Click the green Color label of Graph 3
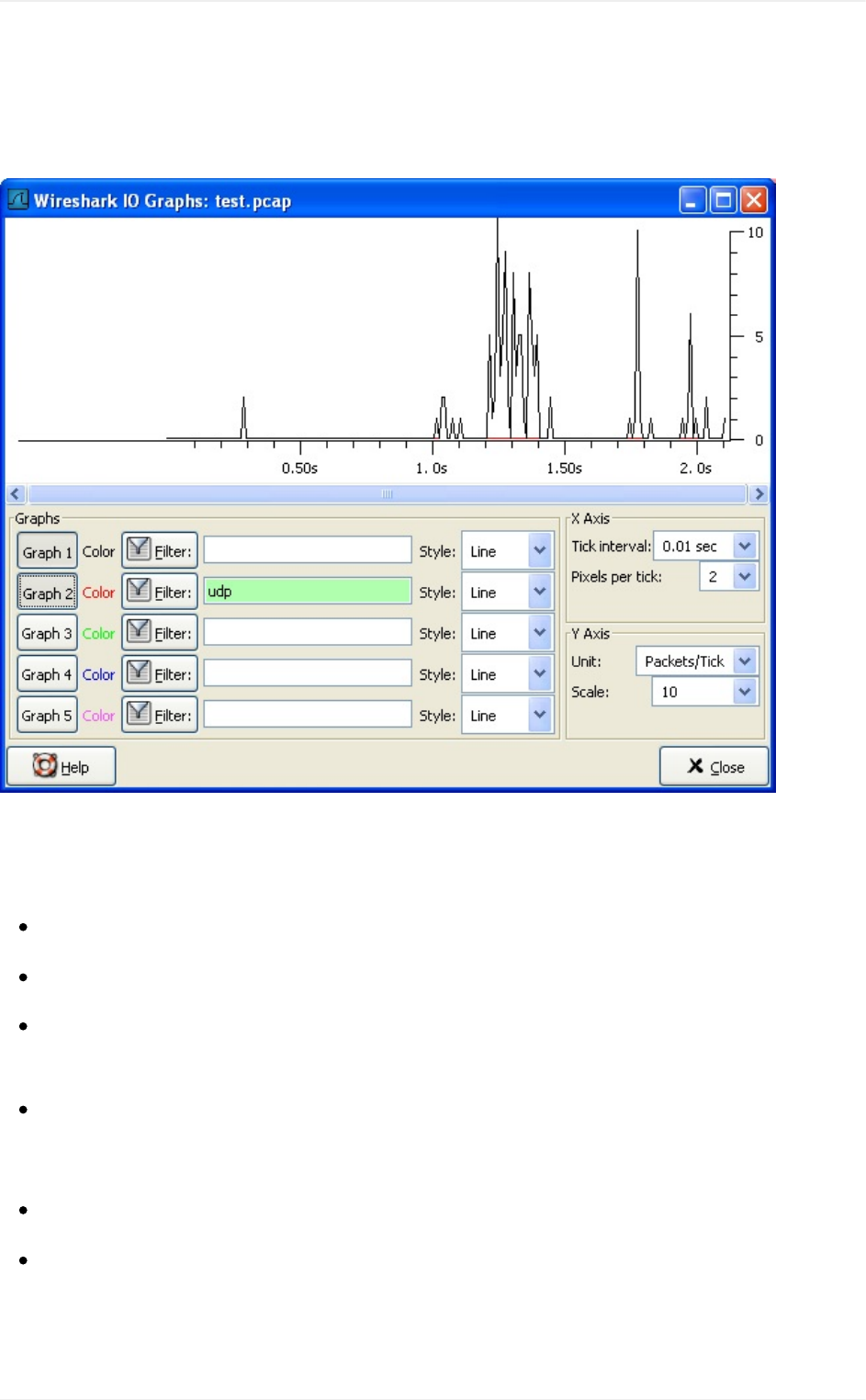The image size is (866, 1400). pos(98,633)
